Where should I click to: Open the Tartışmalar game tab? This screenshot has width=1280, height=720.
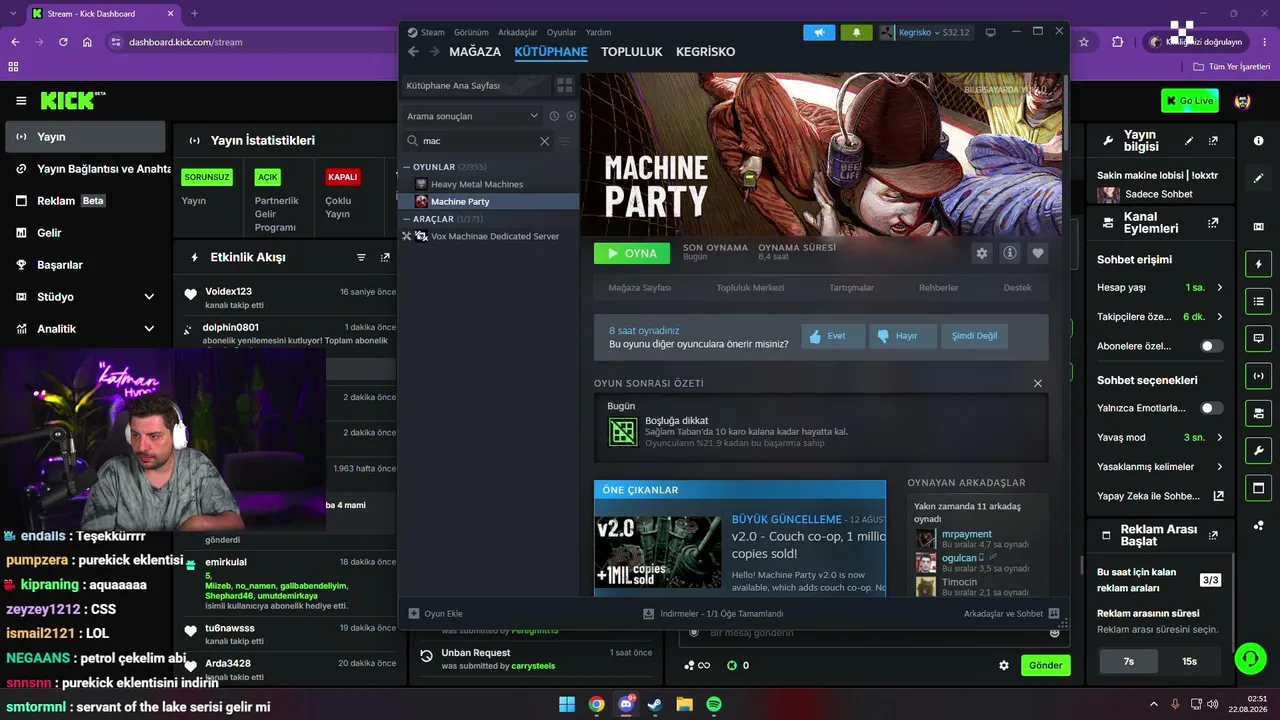point(851,288)
